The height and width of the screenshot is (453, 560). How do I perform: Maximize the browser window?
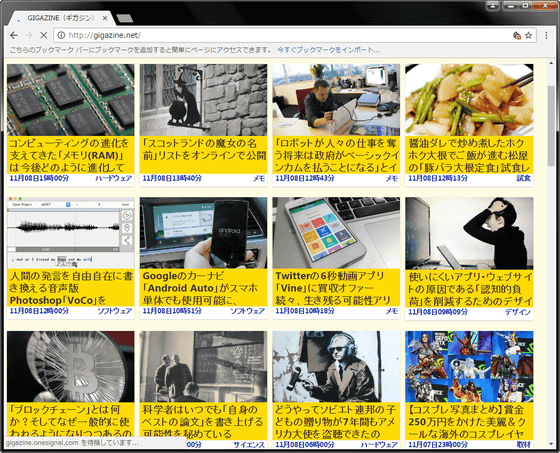525,5
